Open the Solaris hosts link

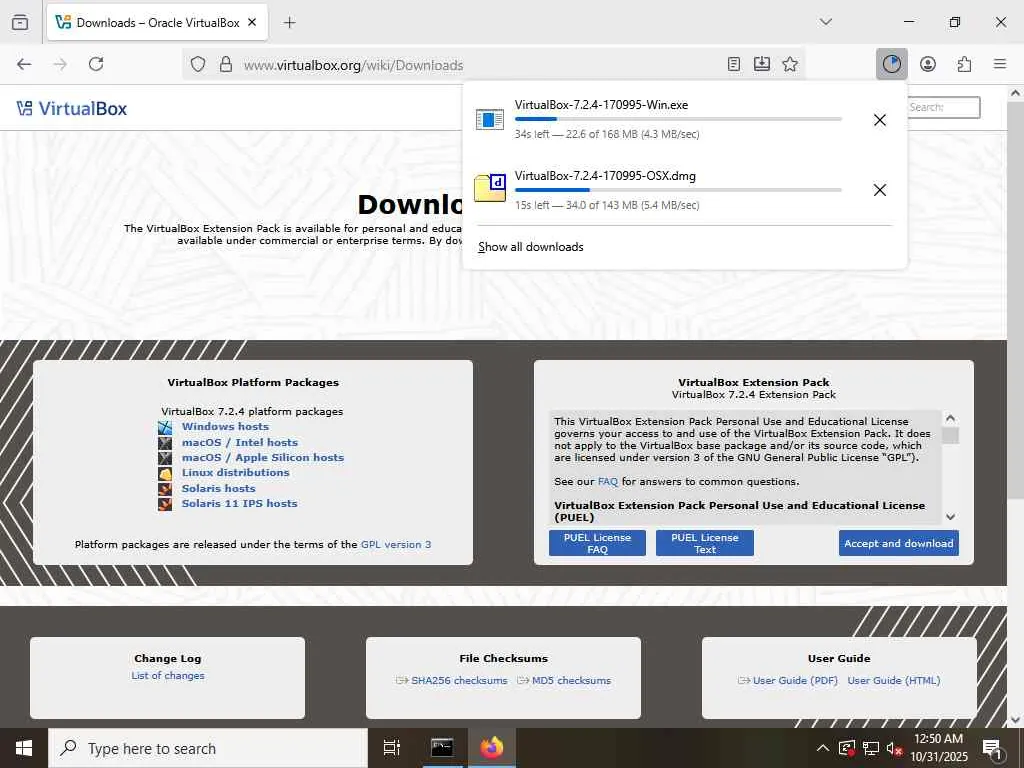click(x=218, y=488)
